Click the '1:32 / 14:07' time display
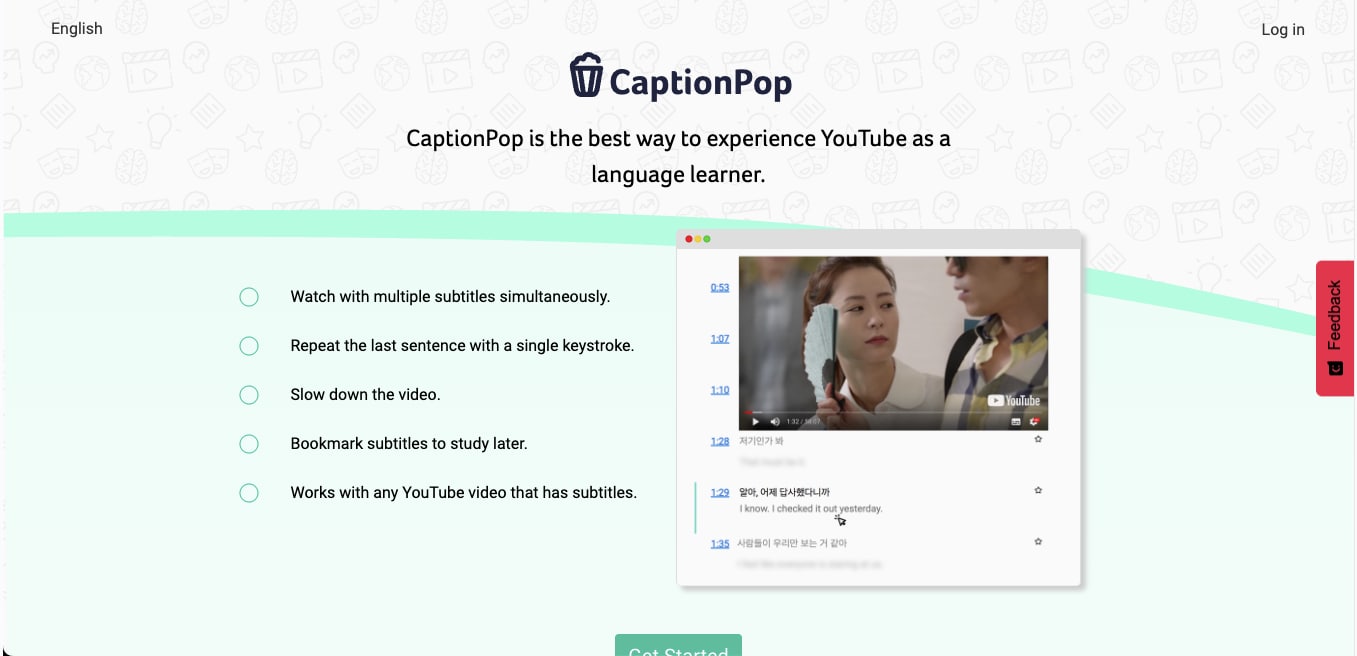Viewport: 1357px width, 656px height. [x=803, y=422]
